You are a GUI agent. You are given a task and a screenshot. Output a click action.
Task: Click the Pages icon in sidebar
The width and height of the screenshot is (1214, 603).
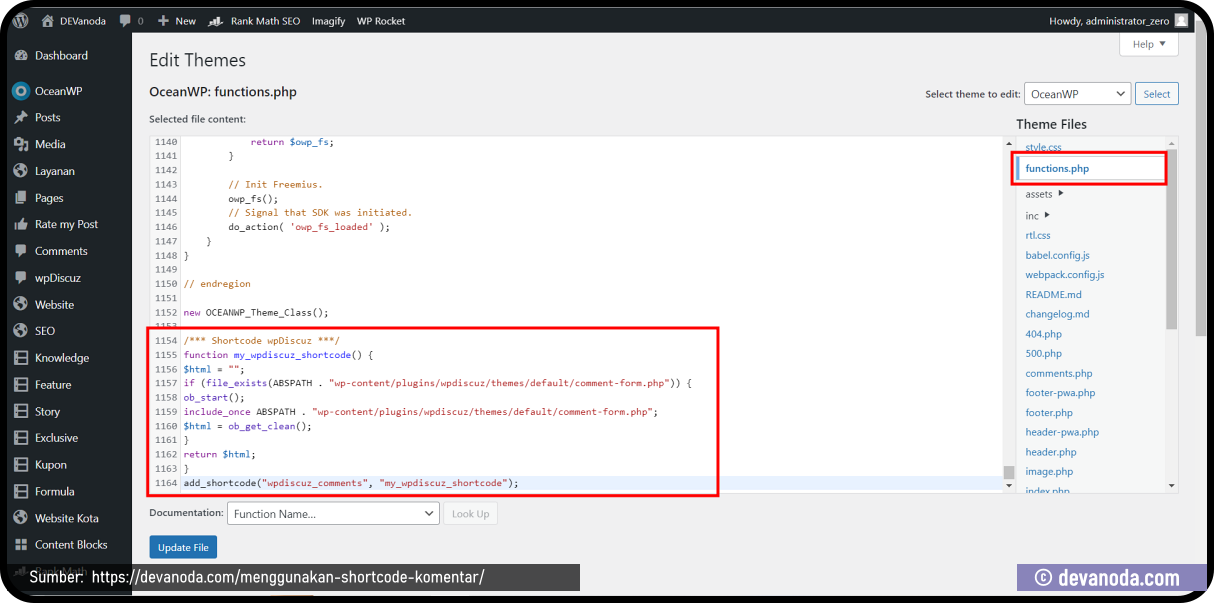(x=21, y=198)
